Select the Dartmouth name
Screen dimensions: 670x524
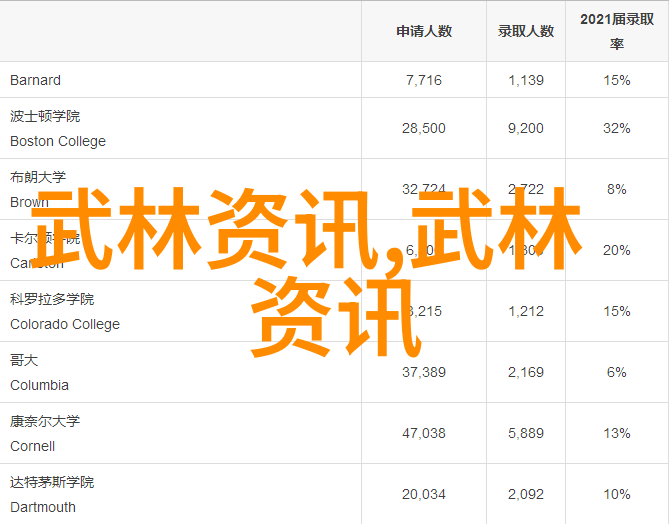click(43, 507)
